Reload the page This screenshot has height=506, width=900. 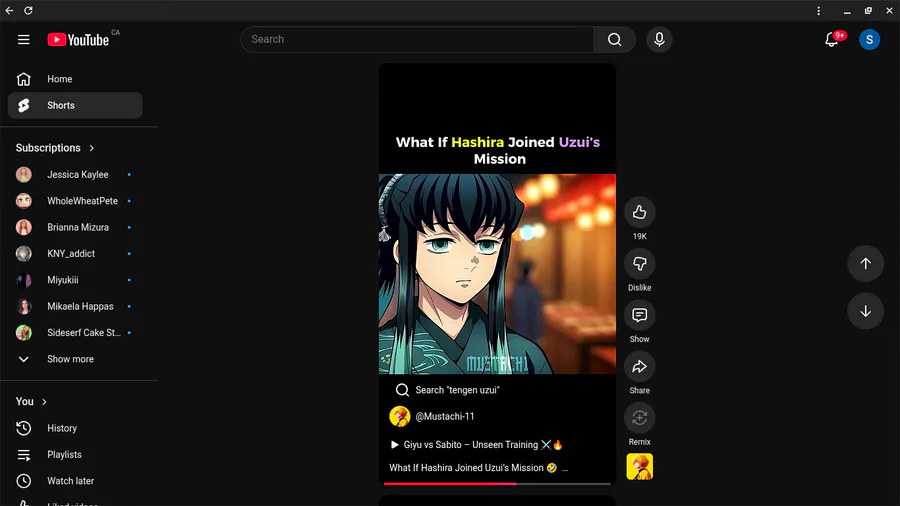click(x=28, y=10)
